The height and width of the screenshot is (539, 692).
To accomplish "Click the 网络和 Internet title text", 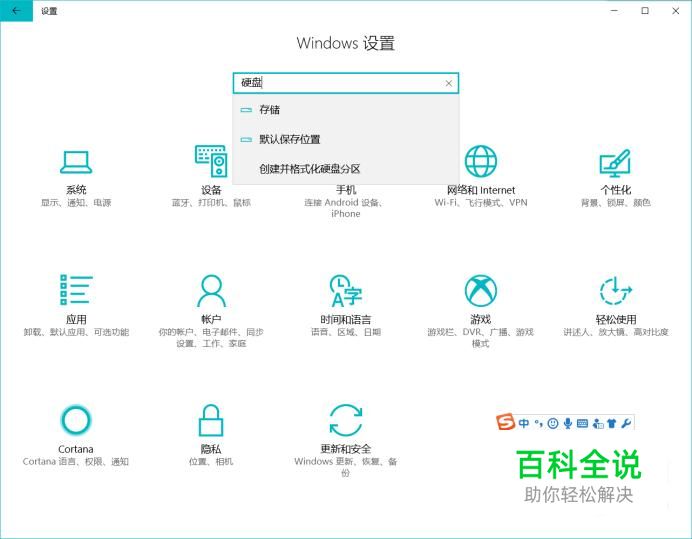I will 481,190.
